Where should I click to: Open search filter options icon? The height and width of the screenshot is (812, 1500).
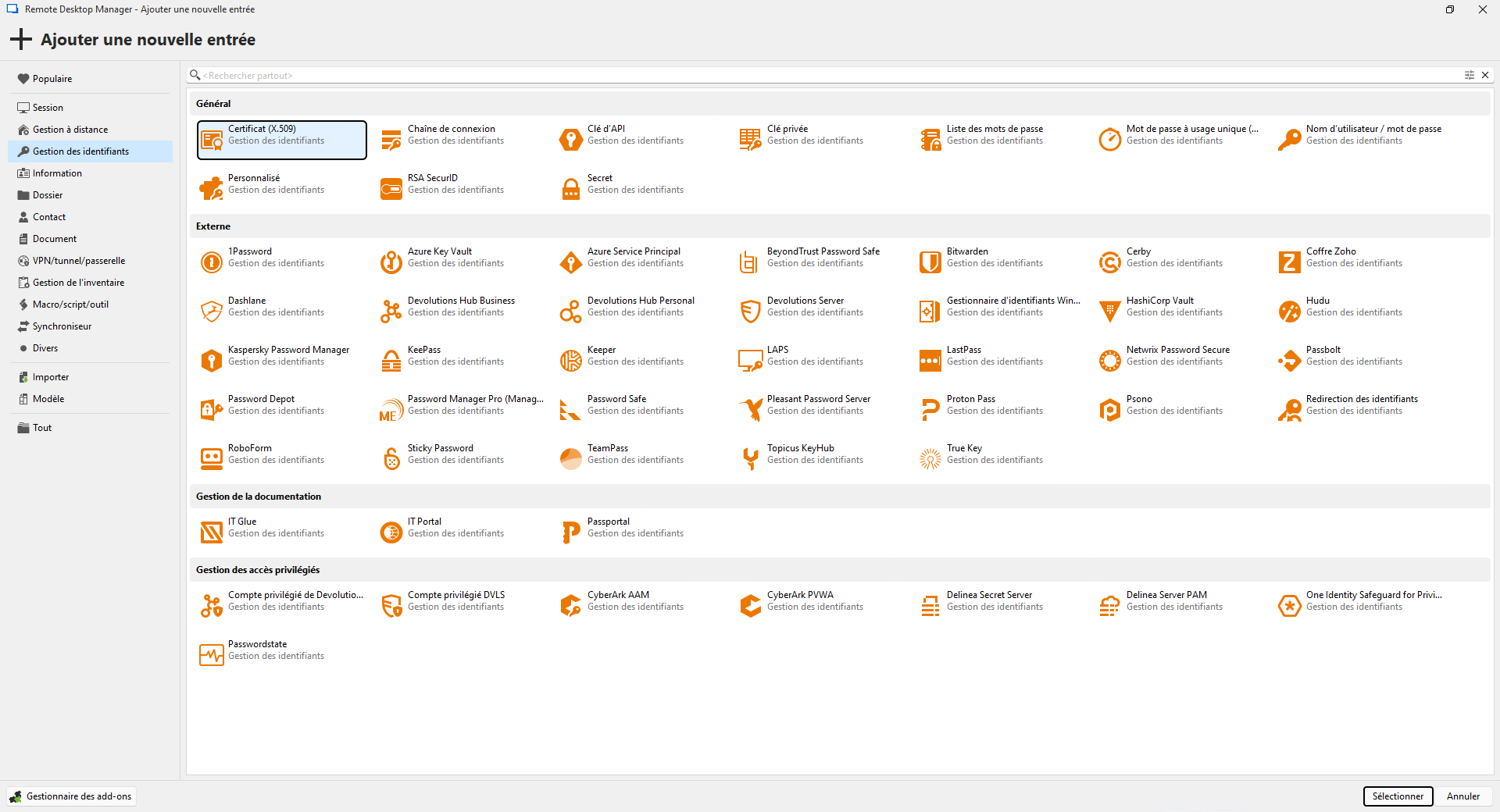(x=1469, y=75)
